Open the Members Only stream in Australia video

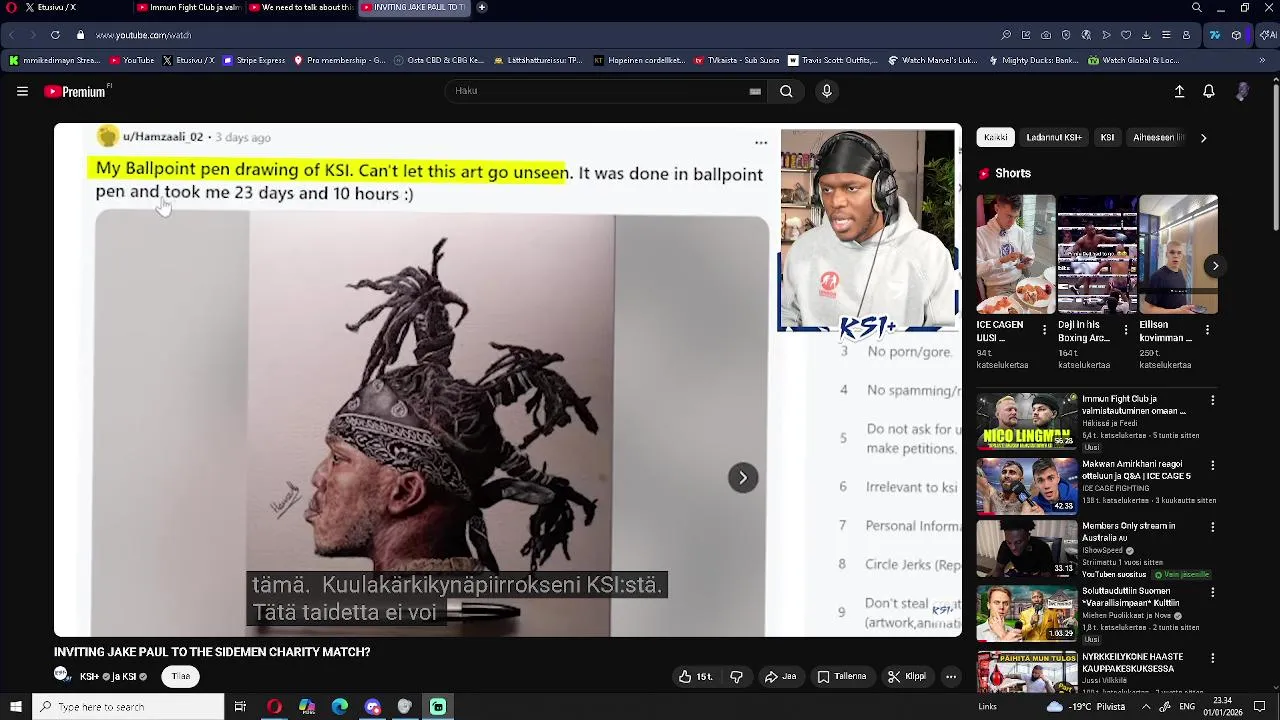pos(1027,548)
